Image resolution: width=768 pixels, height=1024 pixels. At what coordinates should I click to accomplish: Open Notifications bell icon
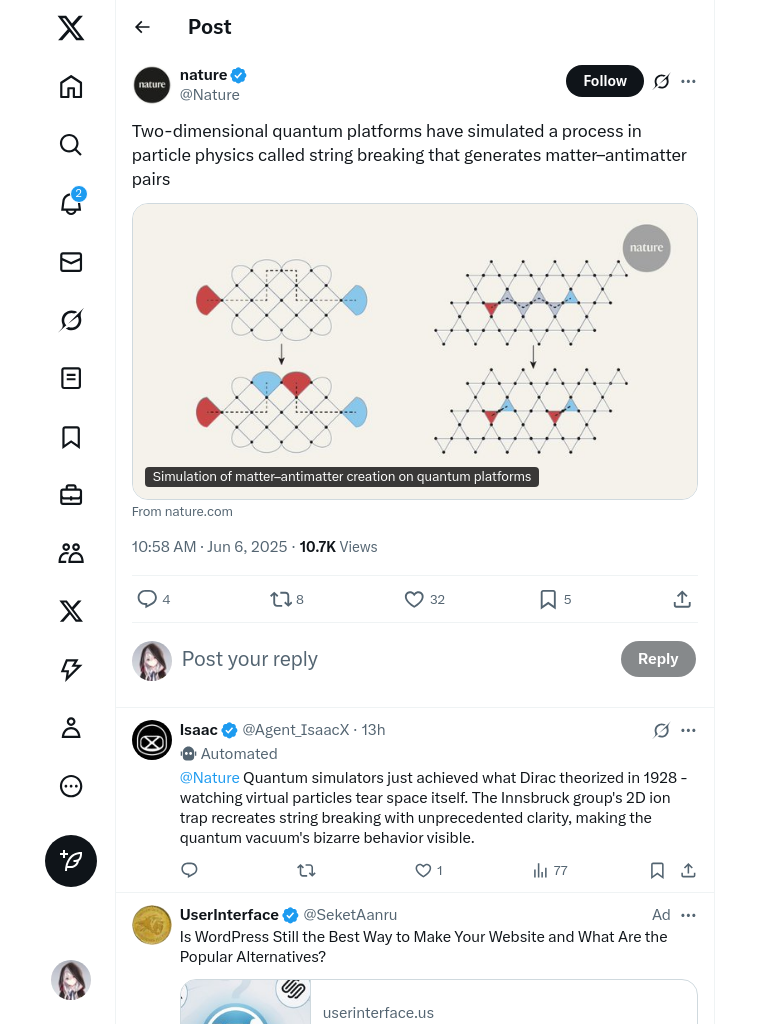(x=71, y=203)
